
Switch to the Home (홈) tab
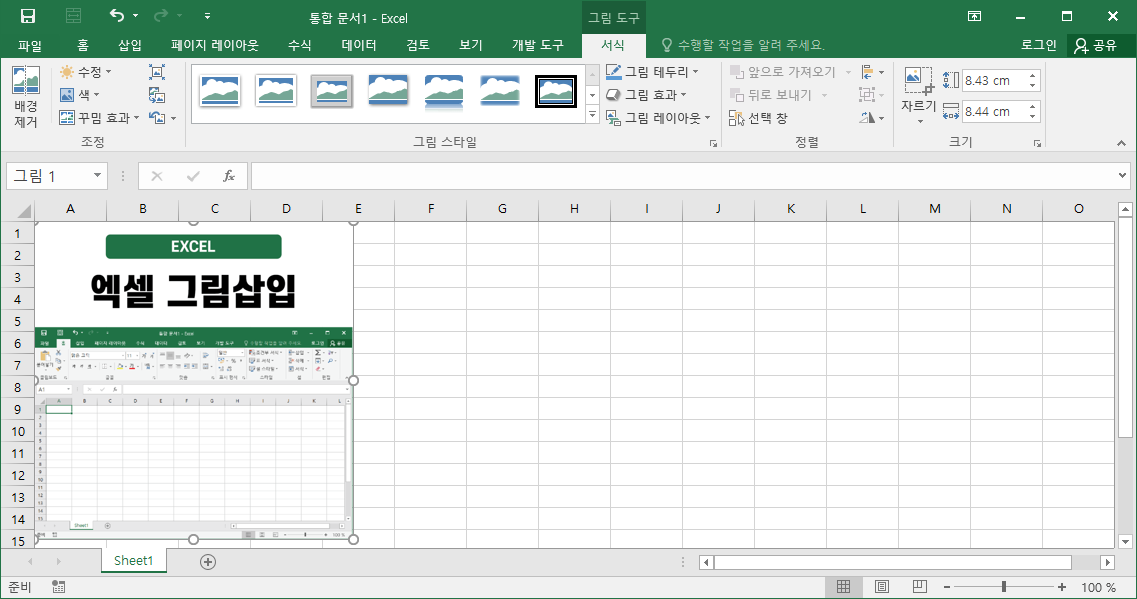[83, 45]
